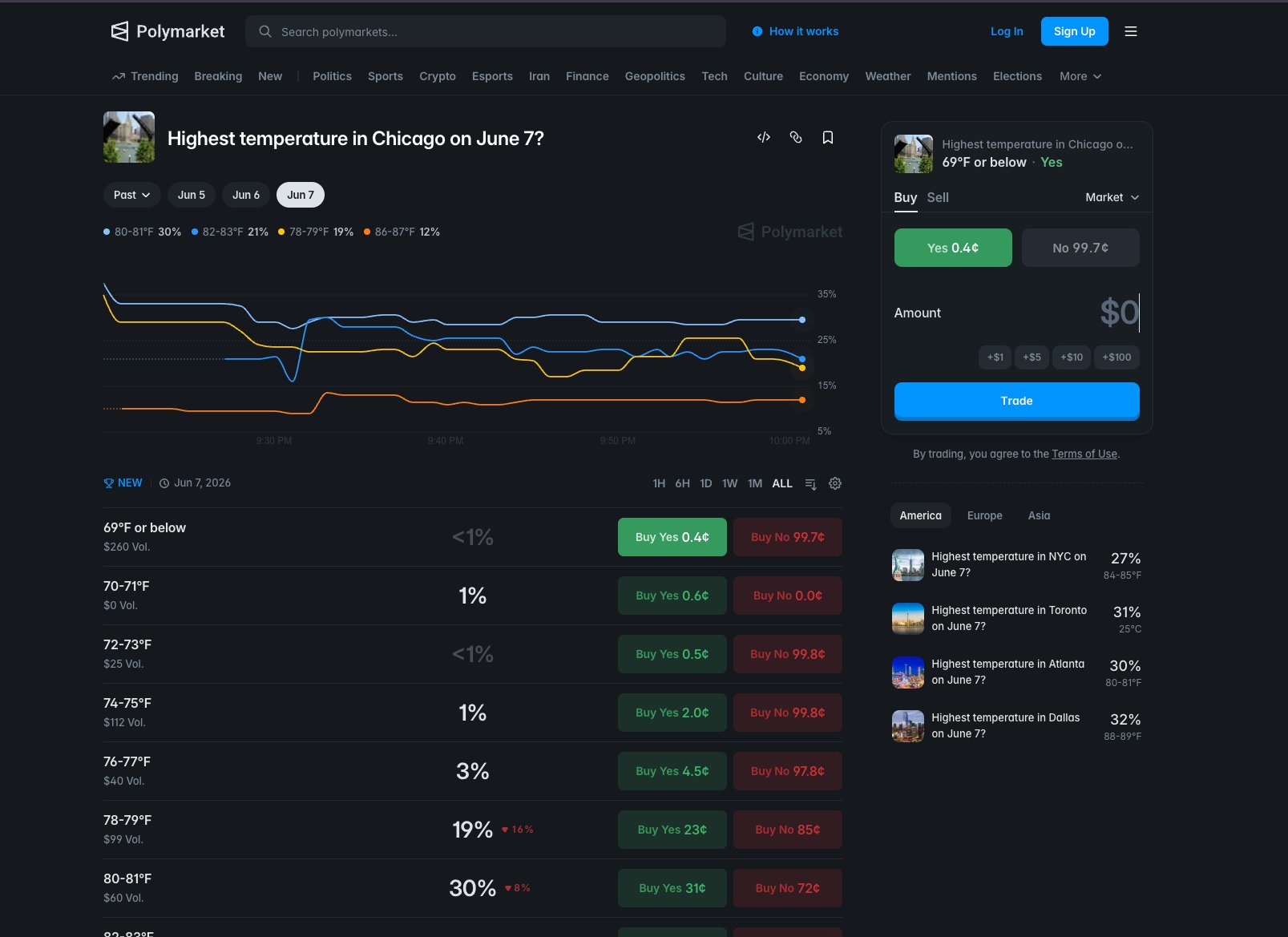Viewport: 1288px width, 937px height.
Task: Click the How it works info icon
Action: click(757, 31)
